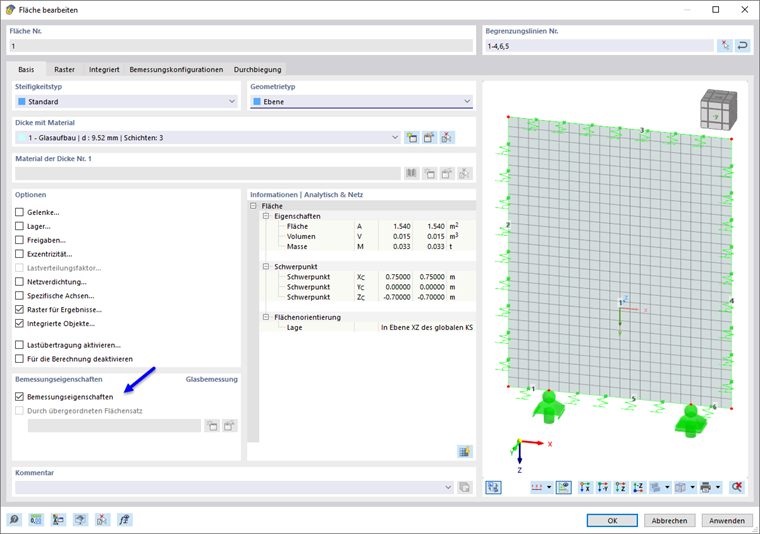Click the copy comment icon beside Kommentar
Screen dimensions: 760x534
(464, 487)
